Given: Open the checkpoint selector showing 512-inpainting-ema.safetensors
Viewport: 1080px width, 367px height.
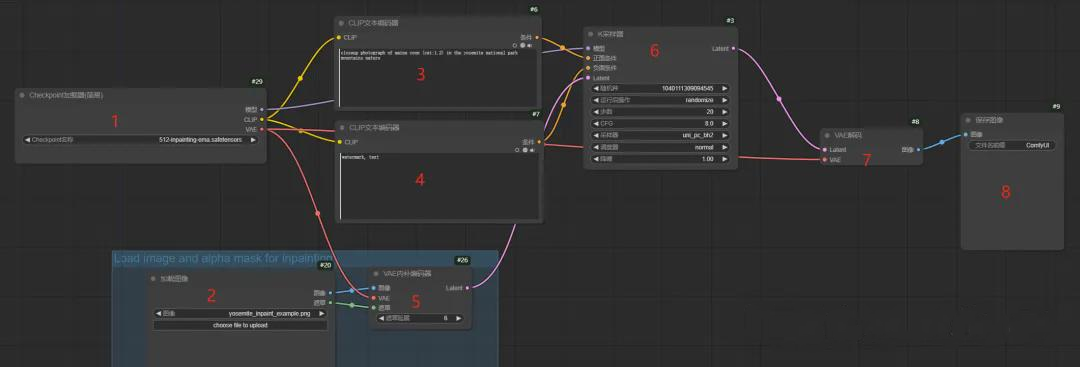Looking at the screenshot, I should pos(141,139).
